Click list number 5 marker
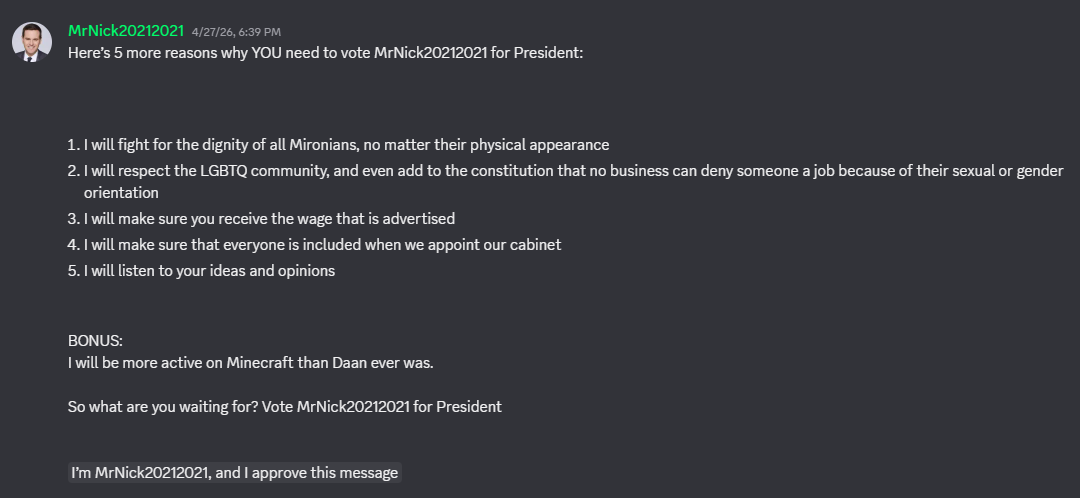 (74, 271)
